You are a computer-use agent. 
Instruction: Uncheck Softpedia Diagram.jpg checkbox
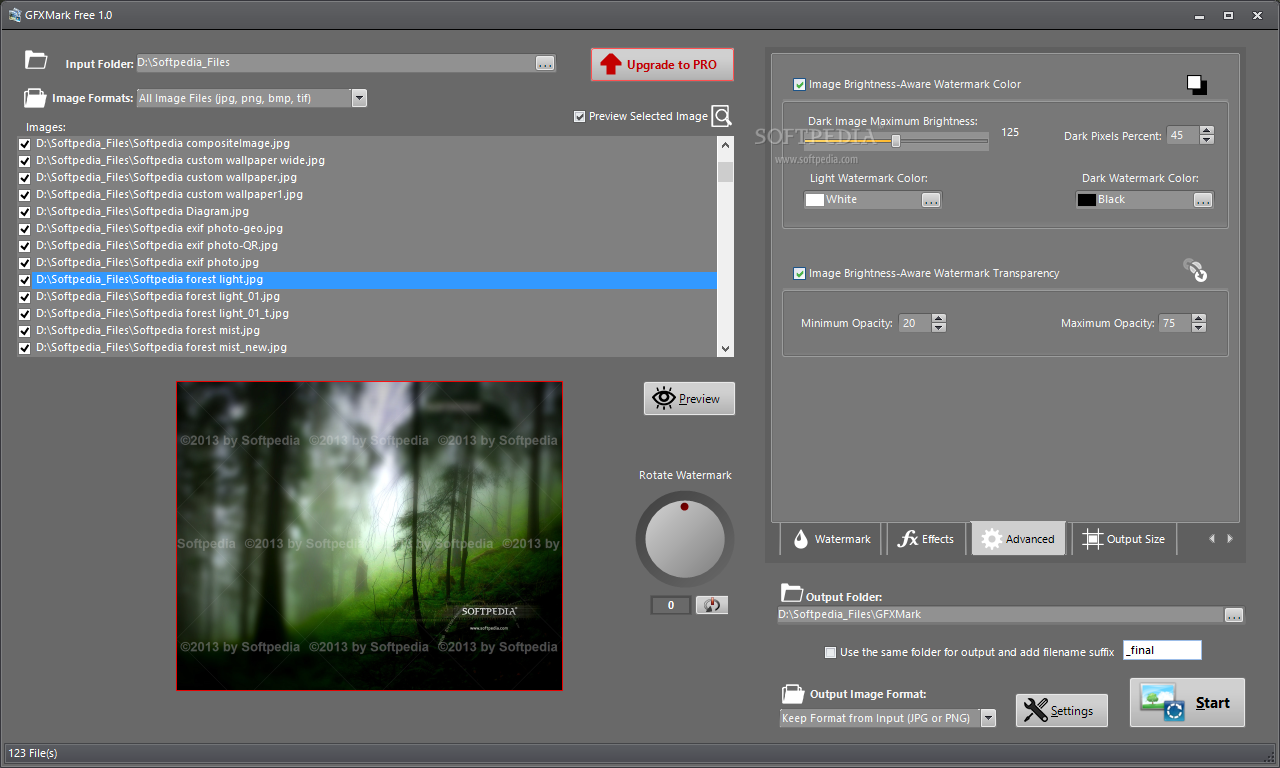[25, 212]
